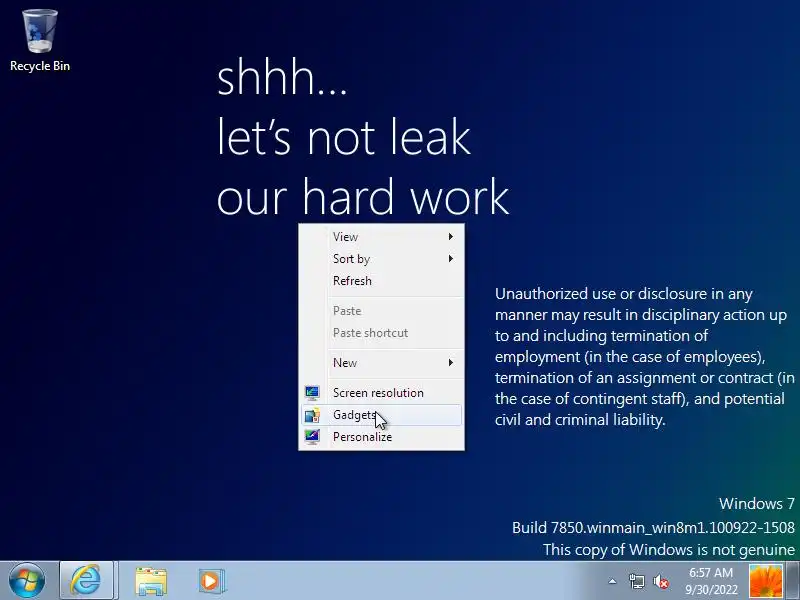
Task: Click the muted volume tray icon
Action: [x=661, y=581]
